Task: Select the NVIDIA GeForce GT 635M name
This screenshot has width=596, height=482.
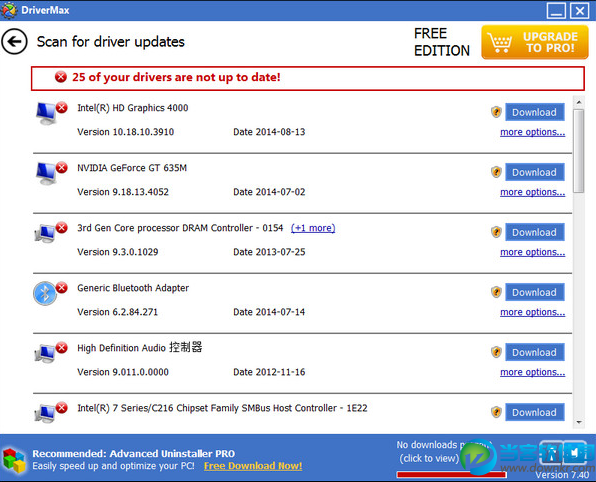Action: [x=132, y=168]
